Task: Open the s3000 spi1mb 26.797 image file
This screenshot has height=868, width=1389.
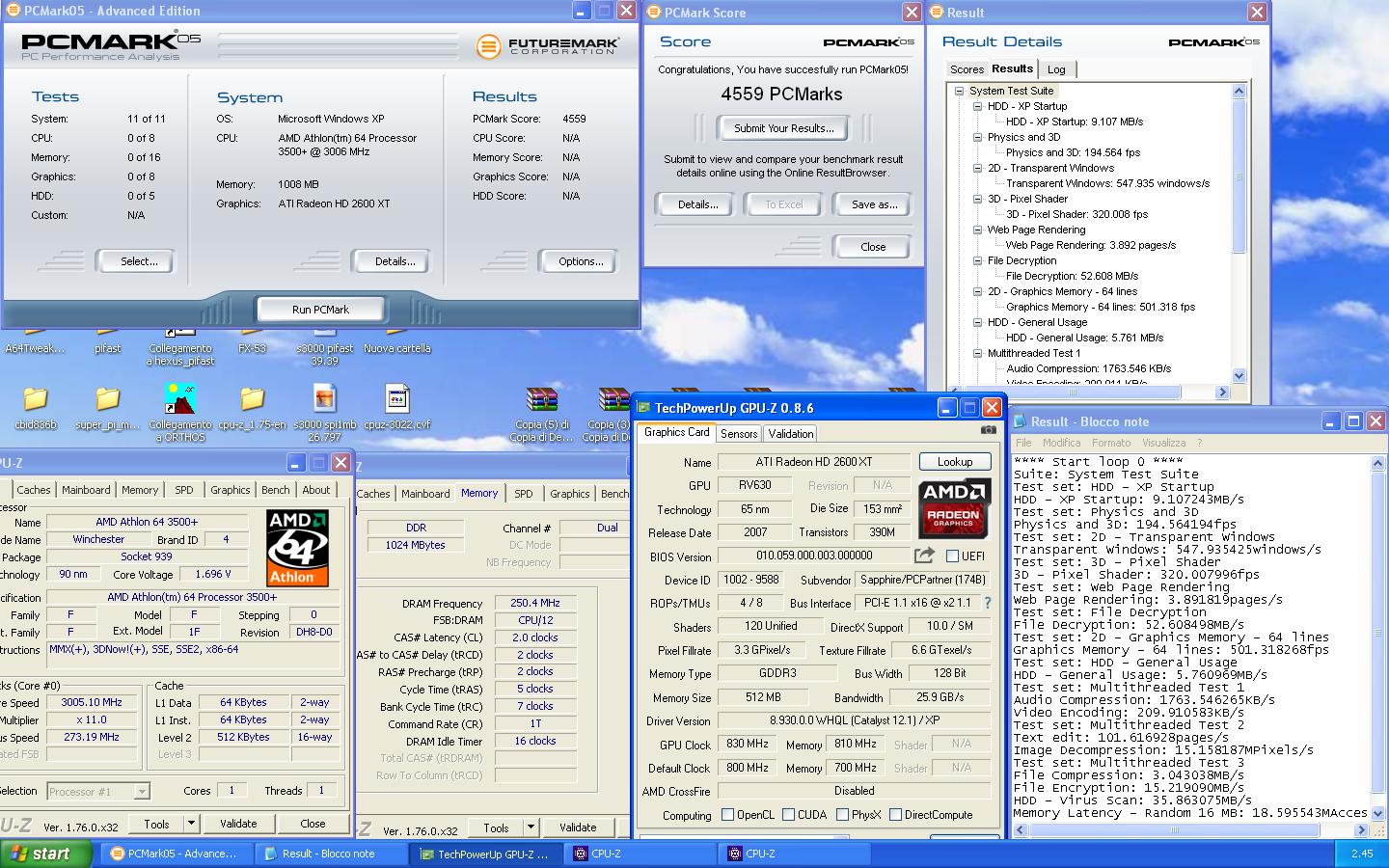Action: (325, 399)
